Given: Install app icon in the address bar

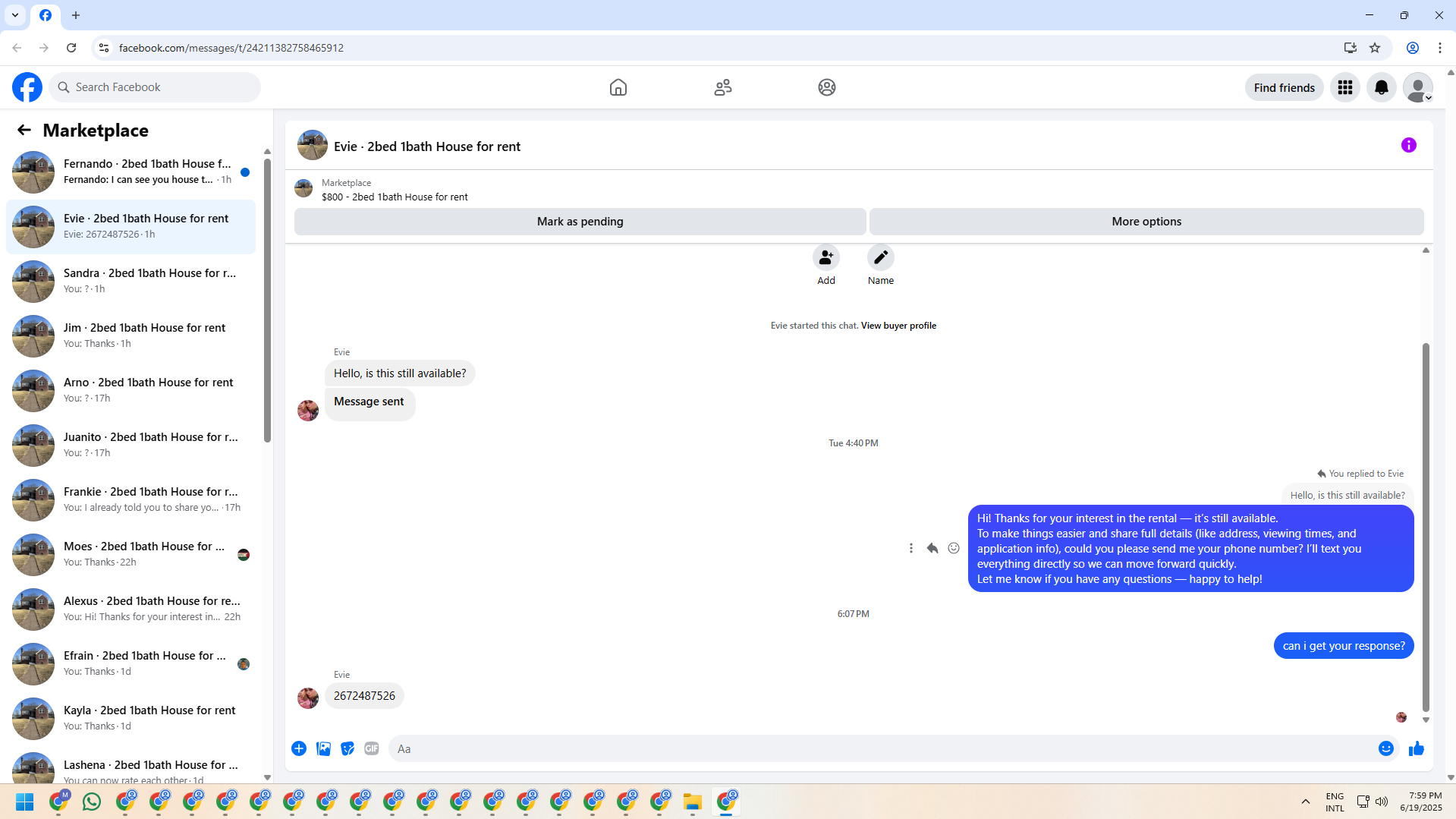Looking at the screenshot, I should click(1351, 48).
